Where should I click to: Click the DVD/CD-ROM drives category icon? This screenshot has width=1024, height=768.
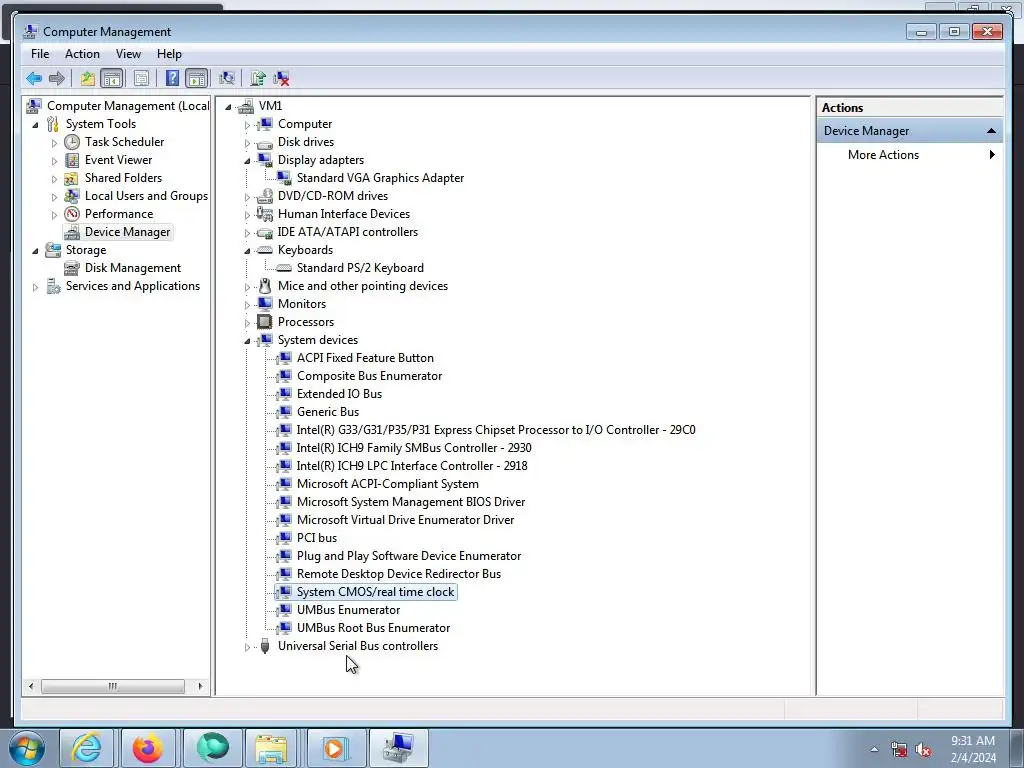264,196
